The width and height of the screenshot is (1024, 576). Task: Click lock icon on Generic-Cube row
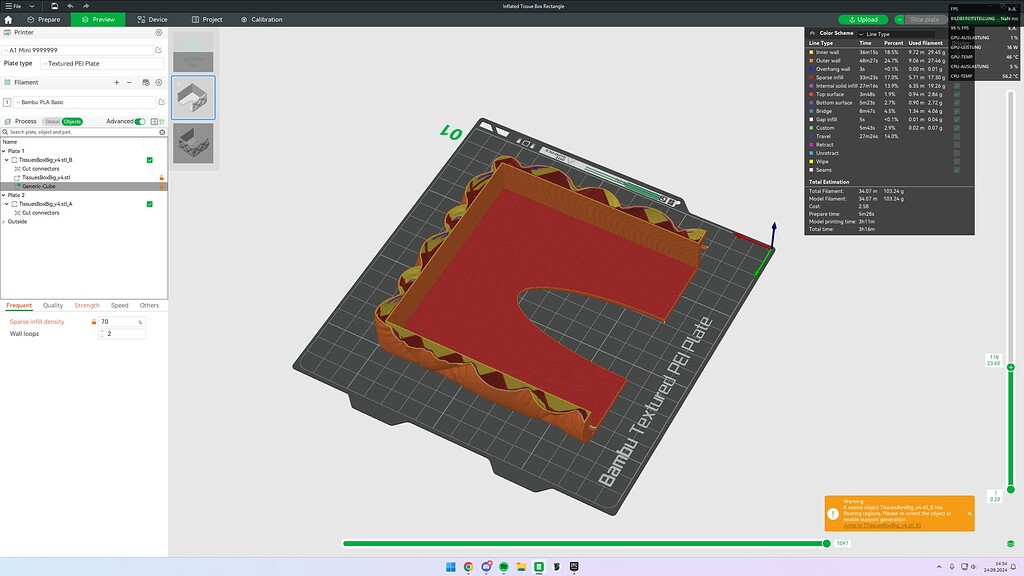[161, 186]
